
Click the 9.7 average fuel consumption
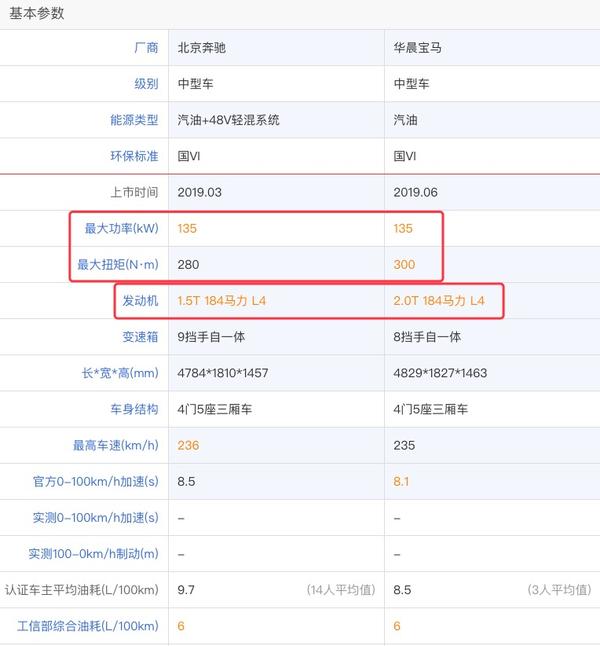point(186,590)
